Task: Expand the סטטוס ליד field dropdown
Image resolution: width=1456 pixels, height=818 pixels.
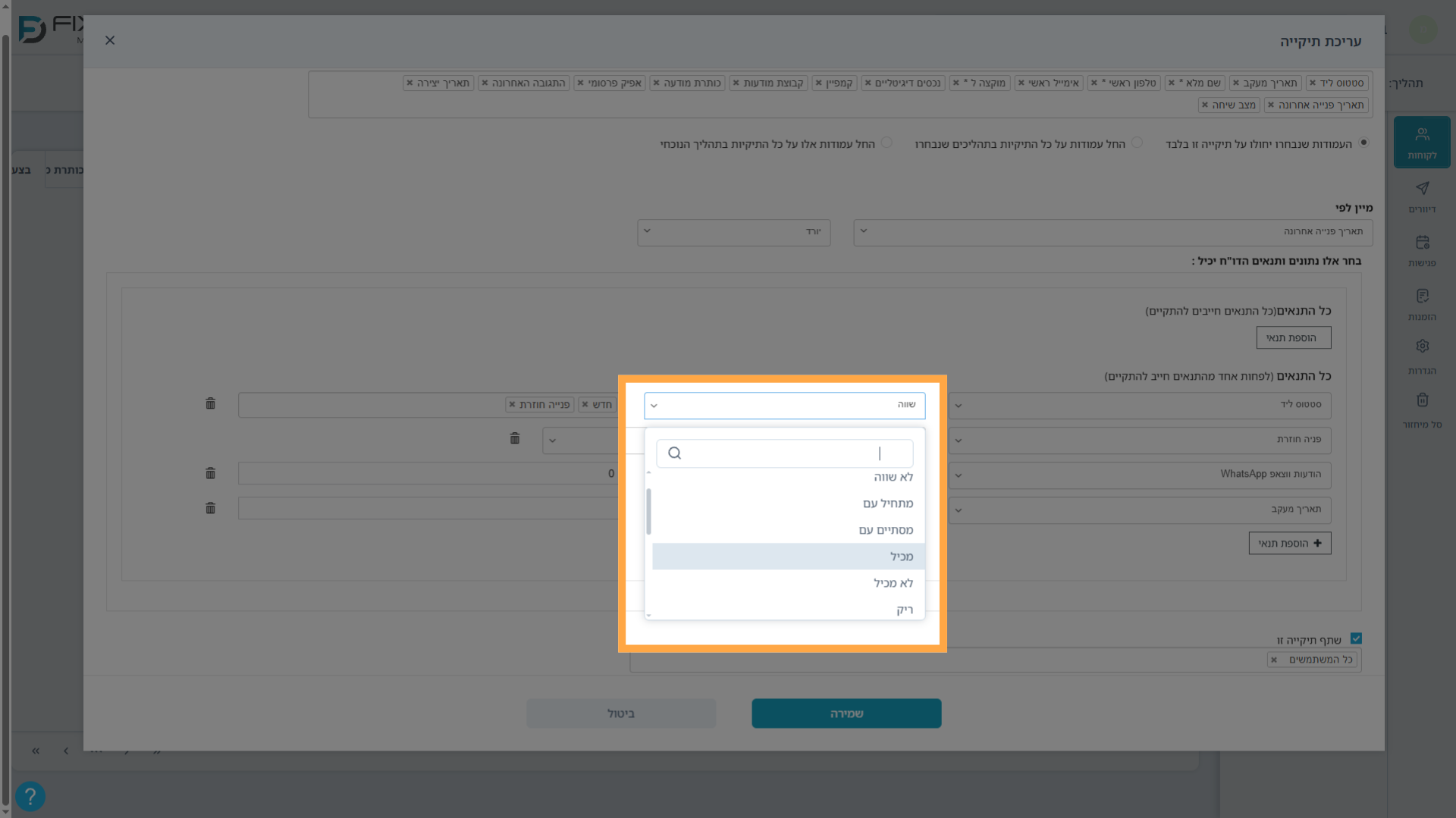Action: point(1140,405)
